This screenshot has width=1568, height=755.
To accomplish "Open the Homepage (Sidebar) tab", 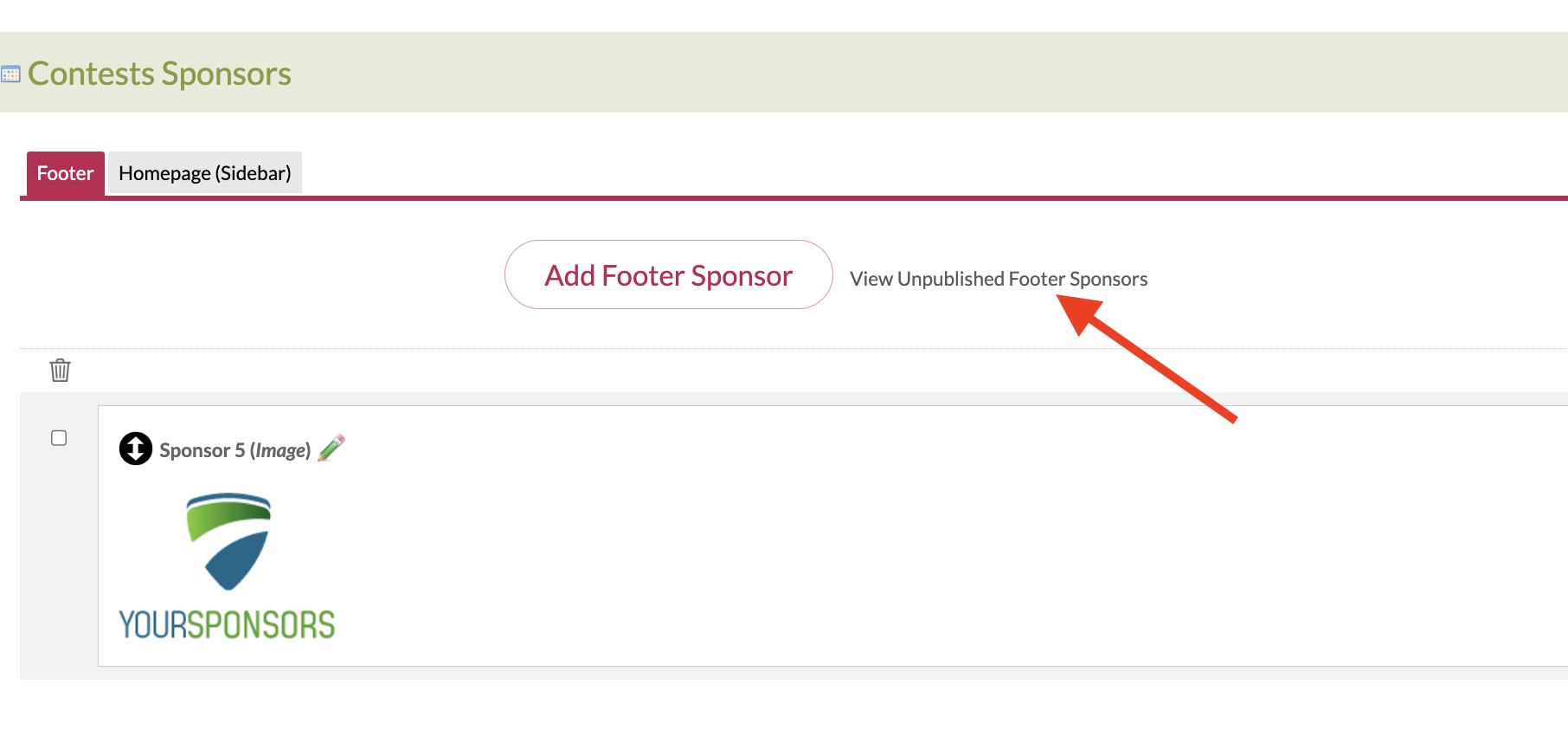I will (204, 173).
